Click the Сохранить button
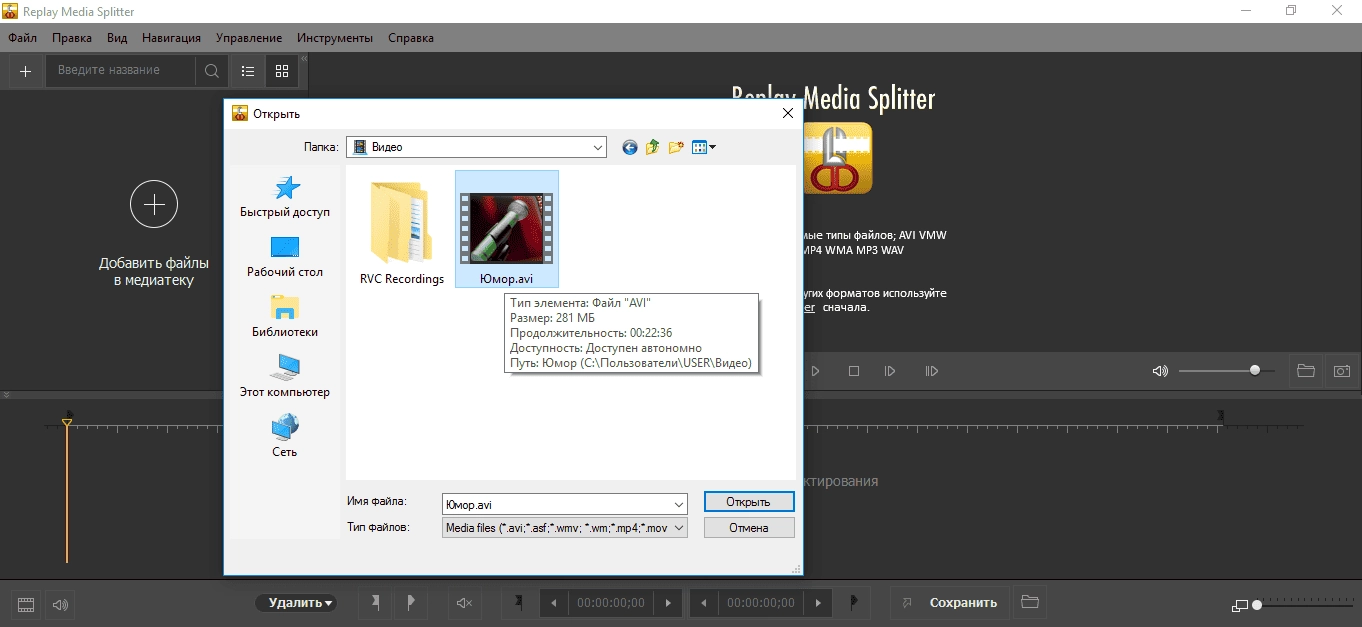This screenshot has height=627, width=1362. (x=951, y=603)
